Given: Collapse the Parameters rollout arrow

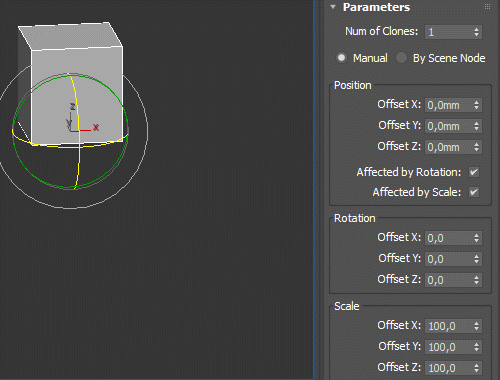Looking at the screenshot, I should pyautogui.click(x=333, y=7).
